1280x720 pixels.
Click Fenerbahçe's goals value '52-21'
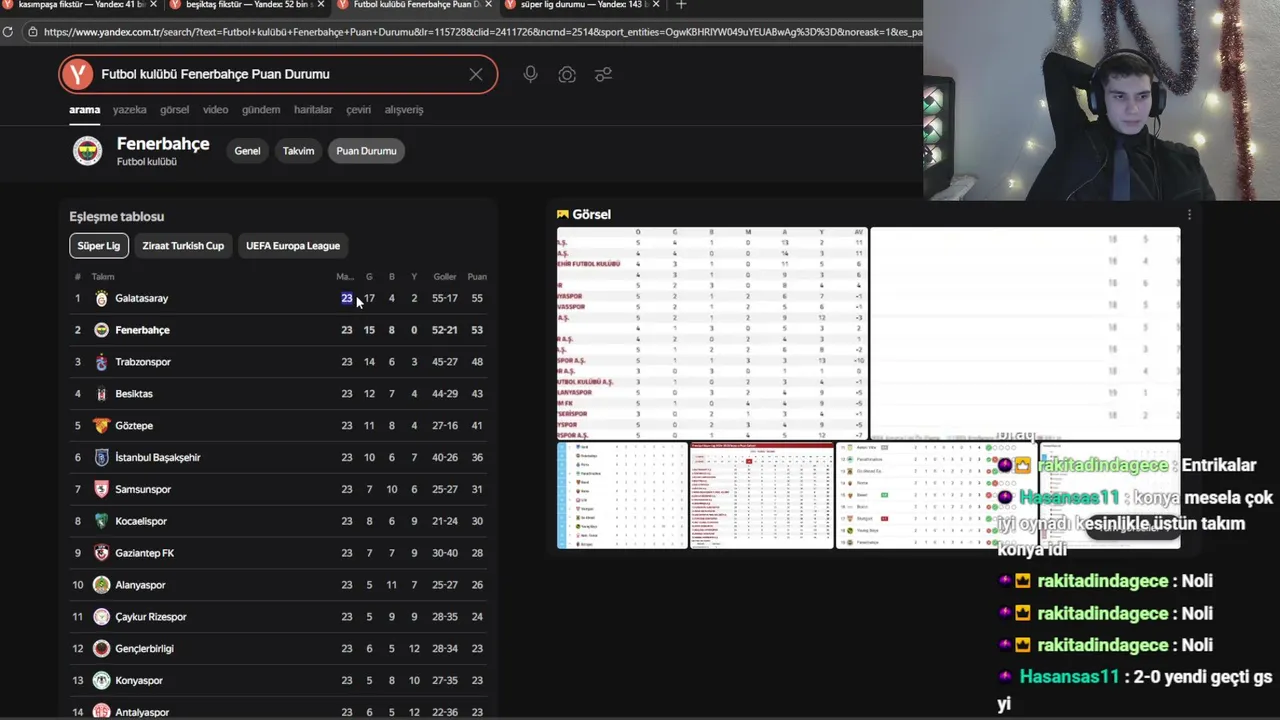[445, 330]
